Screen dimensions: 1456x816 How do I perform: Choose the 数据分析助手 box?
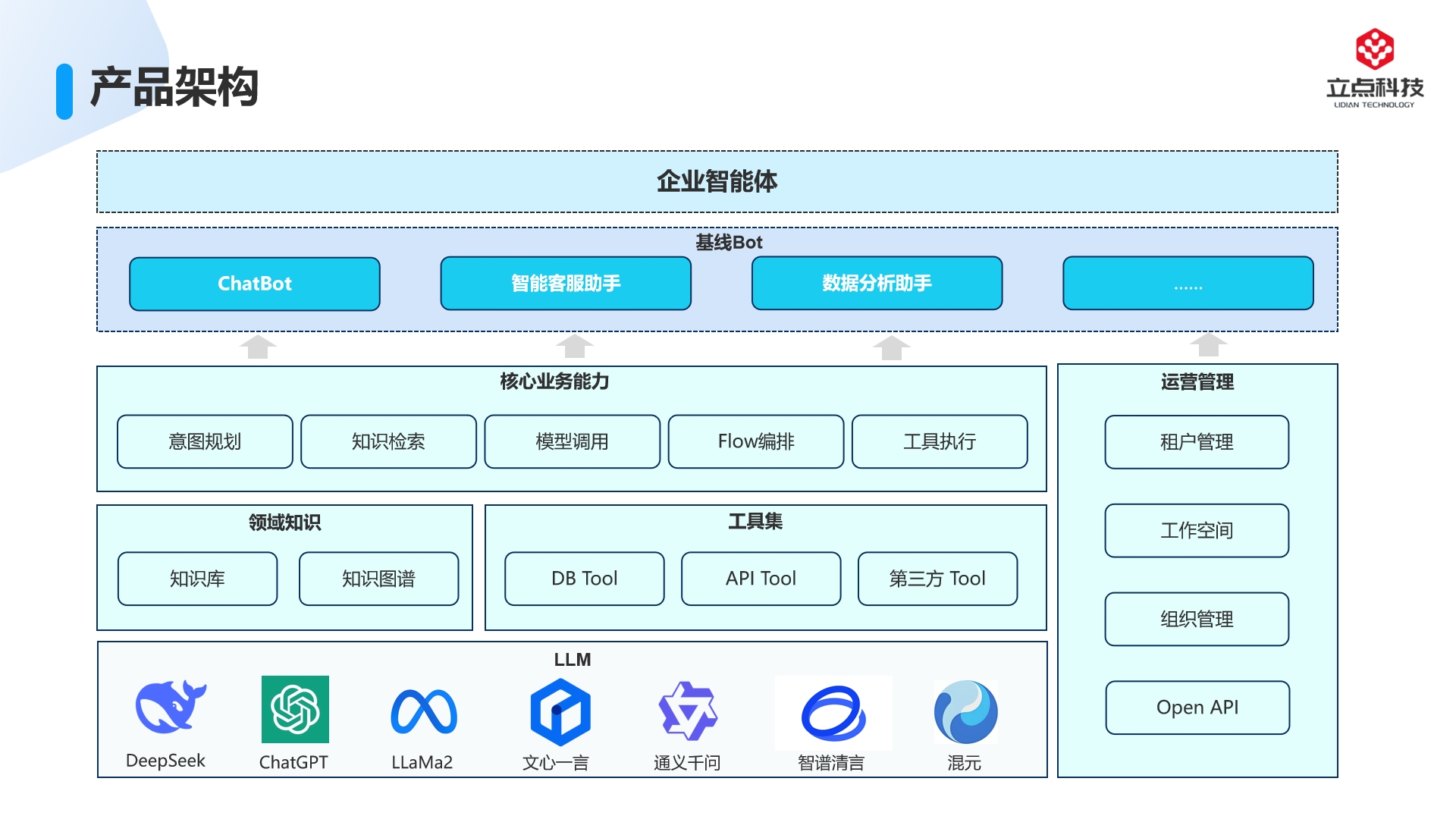[877, 283]
